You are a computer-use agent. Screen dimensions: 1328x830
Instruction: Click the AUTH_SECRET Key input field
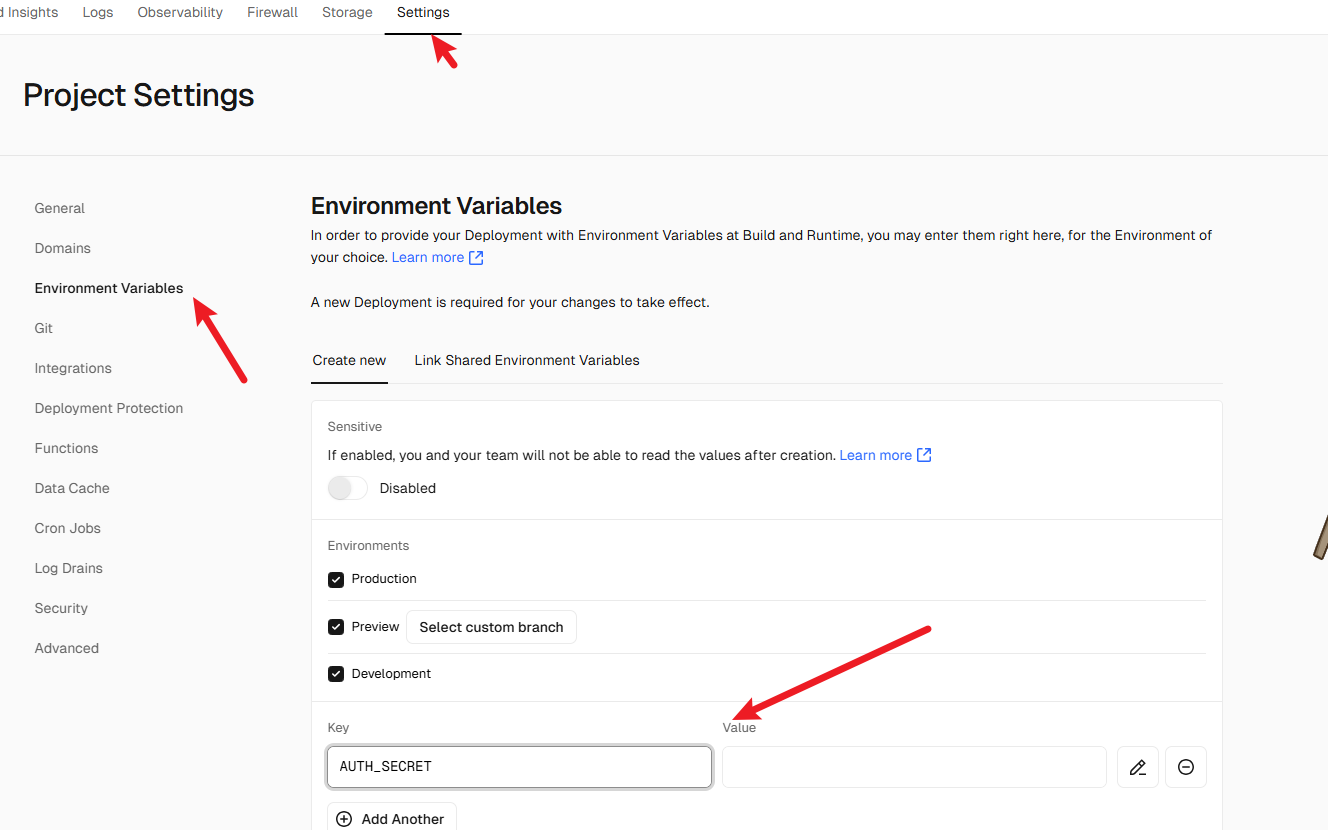(x=519, y=767)
